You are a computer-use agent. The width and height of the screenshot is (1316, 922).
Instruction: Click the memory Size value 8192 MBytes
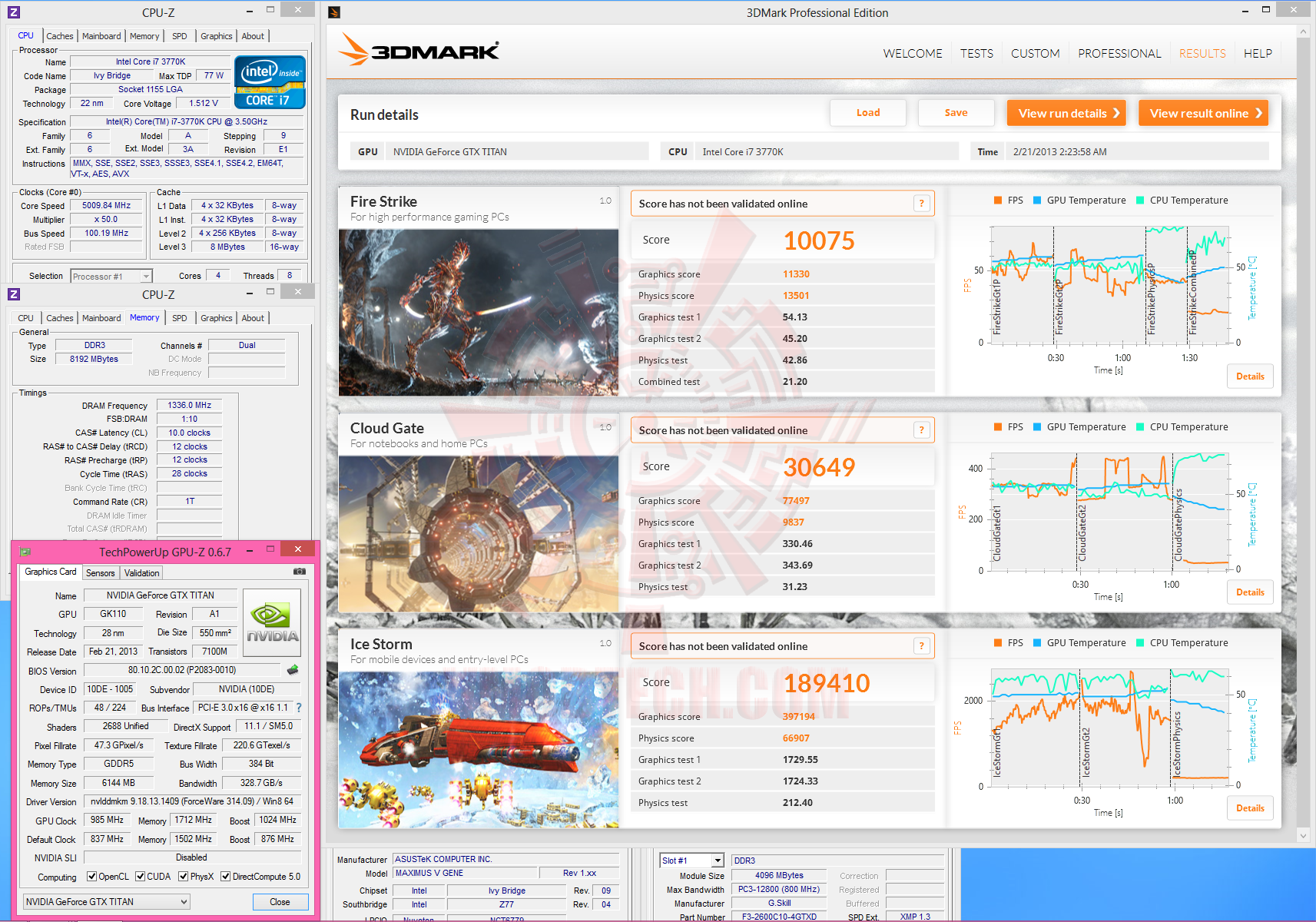(x=94, y=359)
